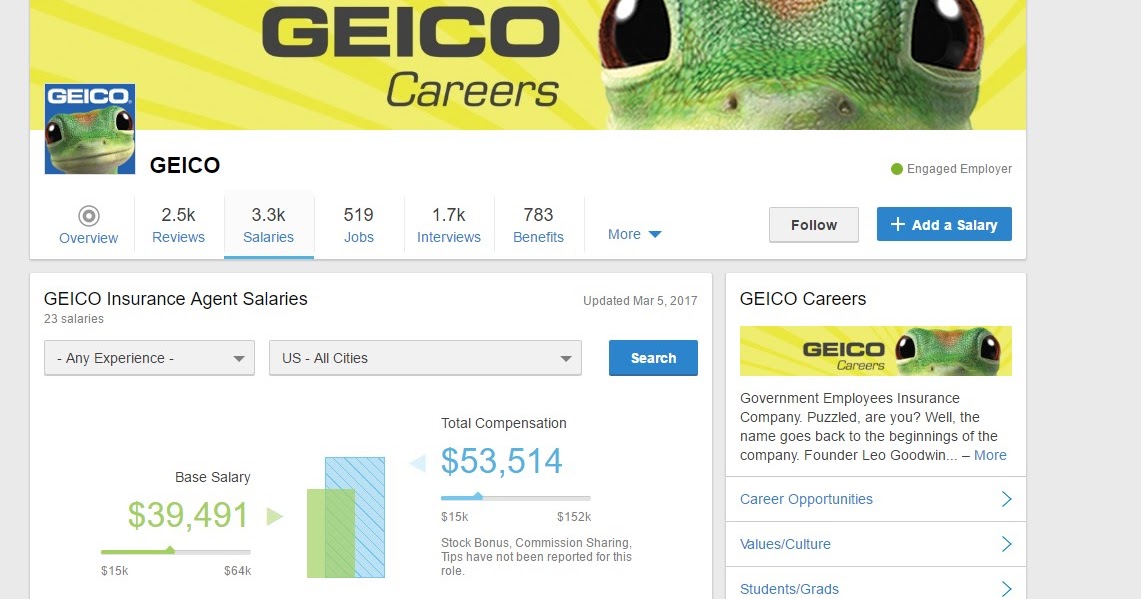Open the US - All Cities dropdown
This screenshot has width=1141, height=599.
point(424,357)
